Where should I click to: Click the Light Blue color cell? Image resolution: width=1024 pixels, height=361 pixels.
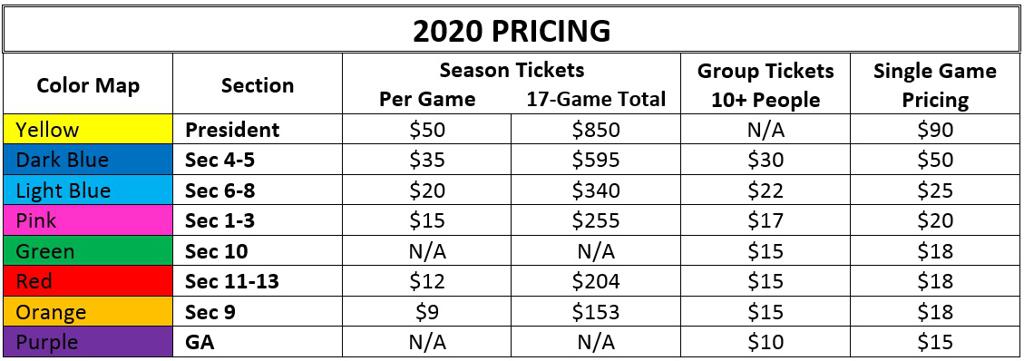click(88, 191)
